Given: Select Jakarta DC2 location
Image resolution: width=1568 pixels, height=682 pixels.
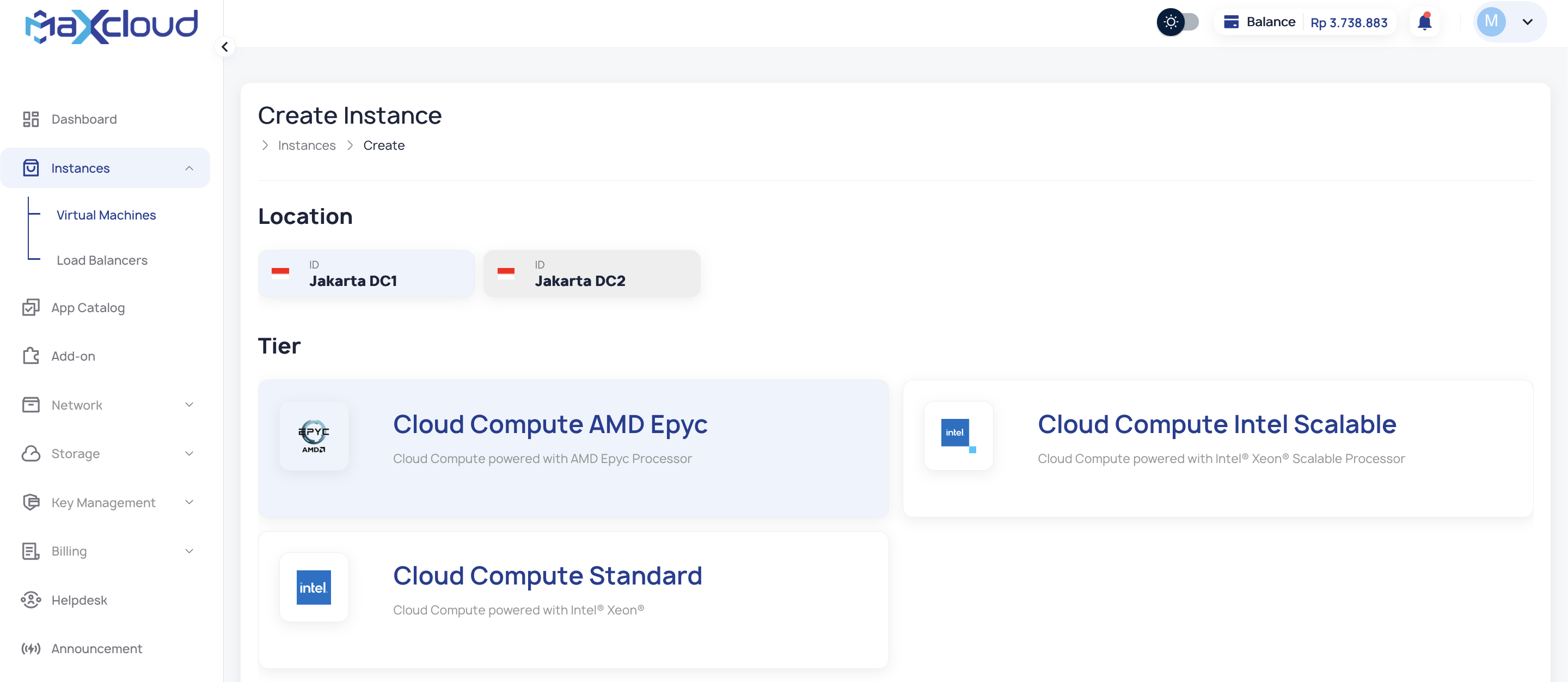Looking at the screenshot, I should pos(592,273).
